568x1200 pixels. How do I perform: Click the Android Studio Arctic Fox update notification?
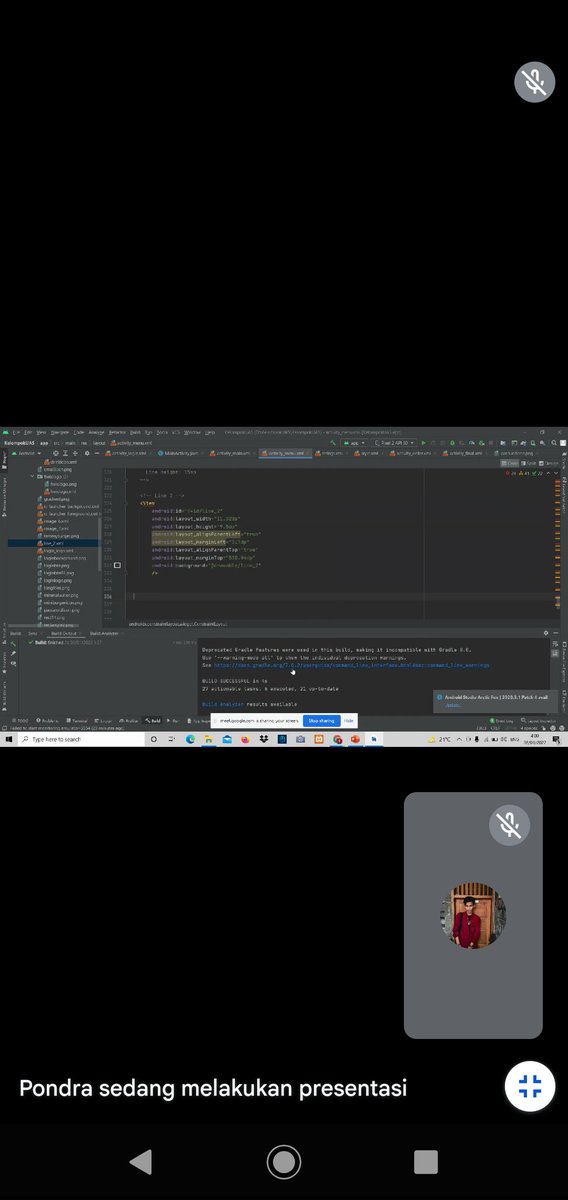tap(497, 700)
